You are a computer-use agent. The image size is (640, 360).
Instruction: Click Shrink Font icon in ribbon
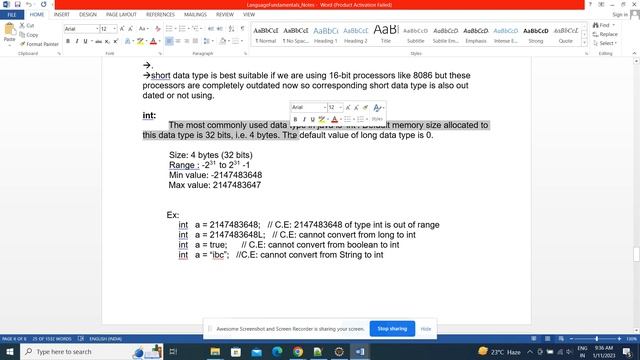(x=131, y=29)
